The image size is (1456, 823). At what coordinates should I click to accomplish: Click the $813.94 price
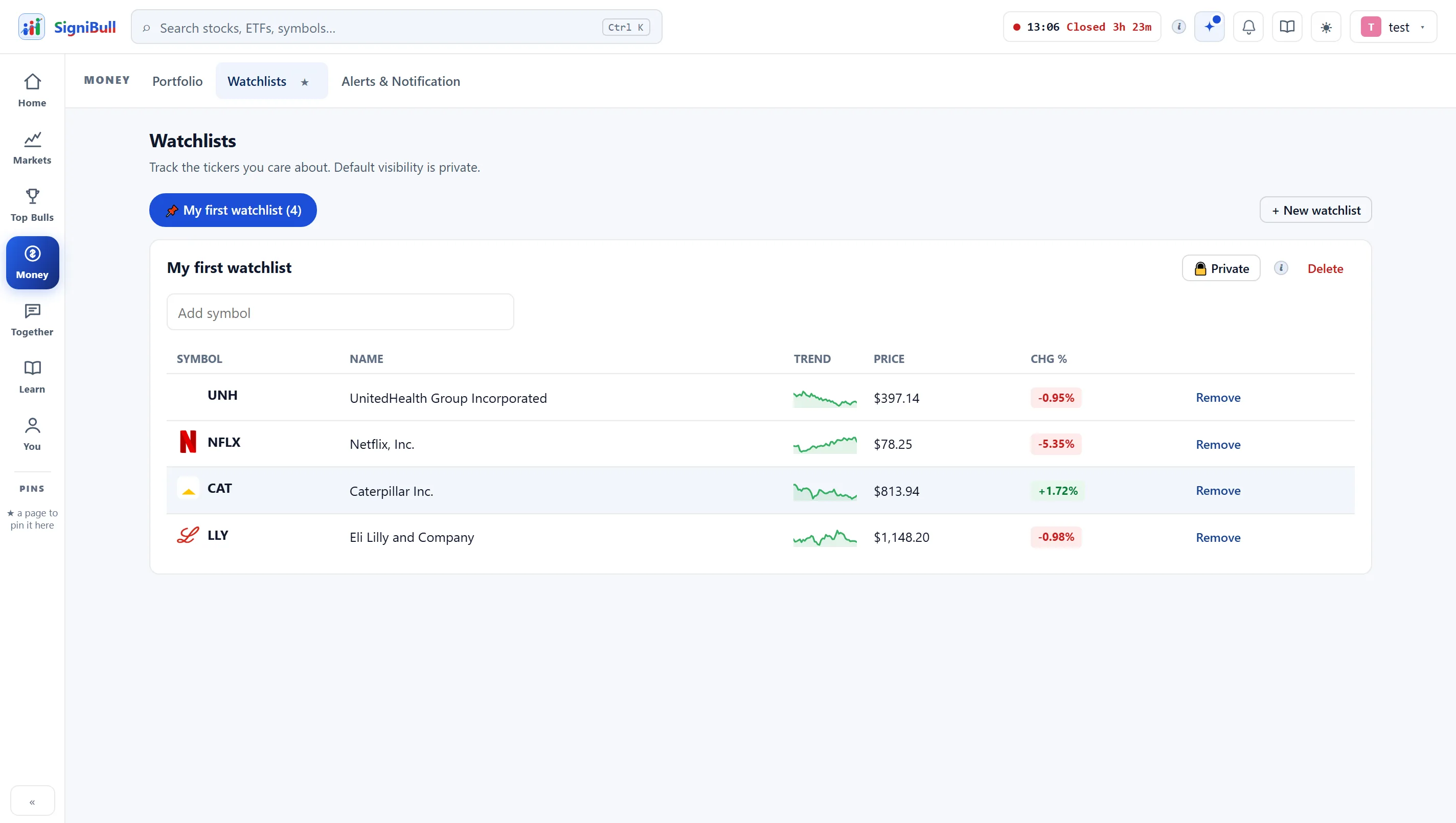tap(896, 491)
